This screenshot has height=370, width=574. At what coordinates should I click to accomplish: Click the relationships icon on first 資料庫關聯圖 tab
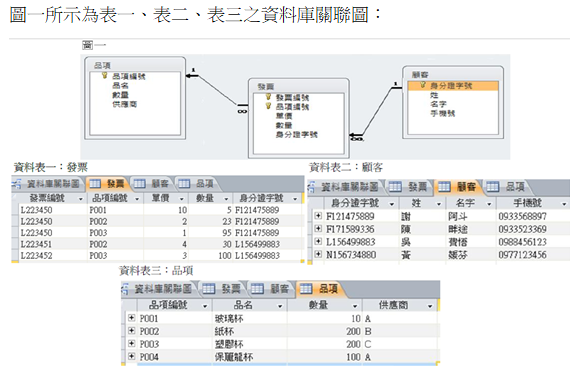coord(17,184)
